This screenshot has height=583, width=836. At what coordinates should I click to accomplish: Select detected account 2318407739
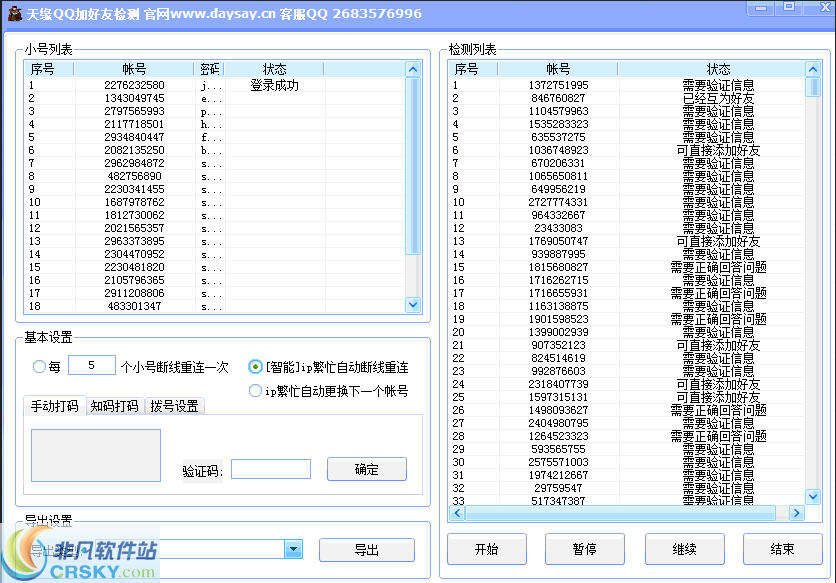(558, 384)
